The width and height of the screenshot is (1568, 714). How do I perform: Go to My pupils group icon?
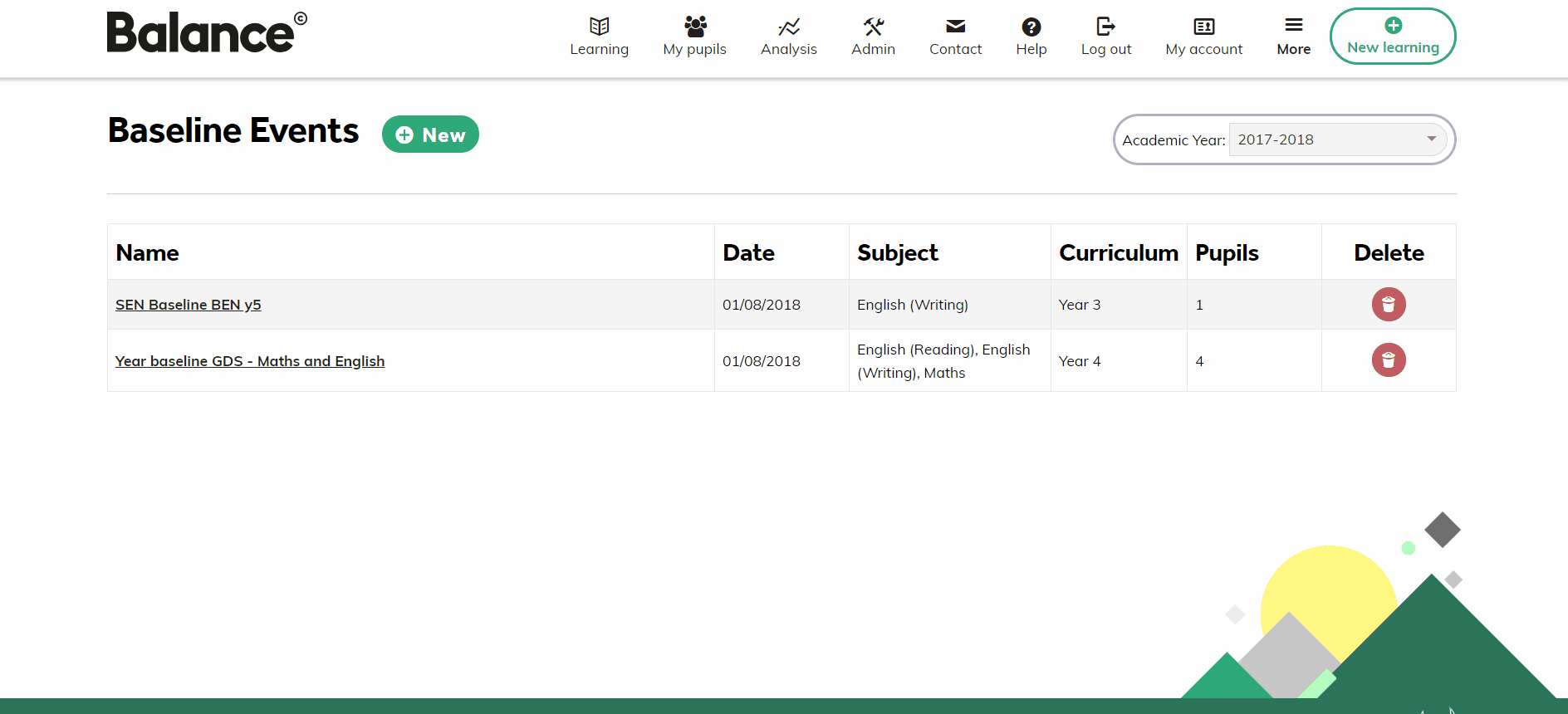click(695, 27)
